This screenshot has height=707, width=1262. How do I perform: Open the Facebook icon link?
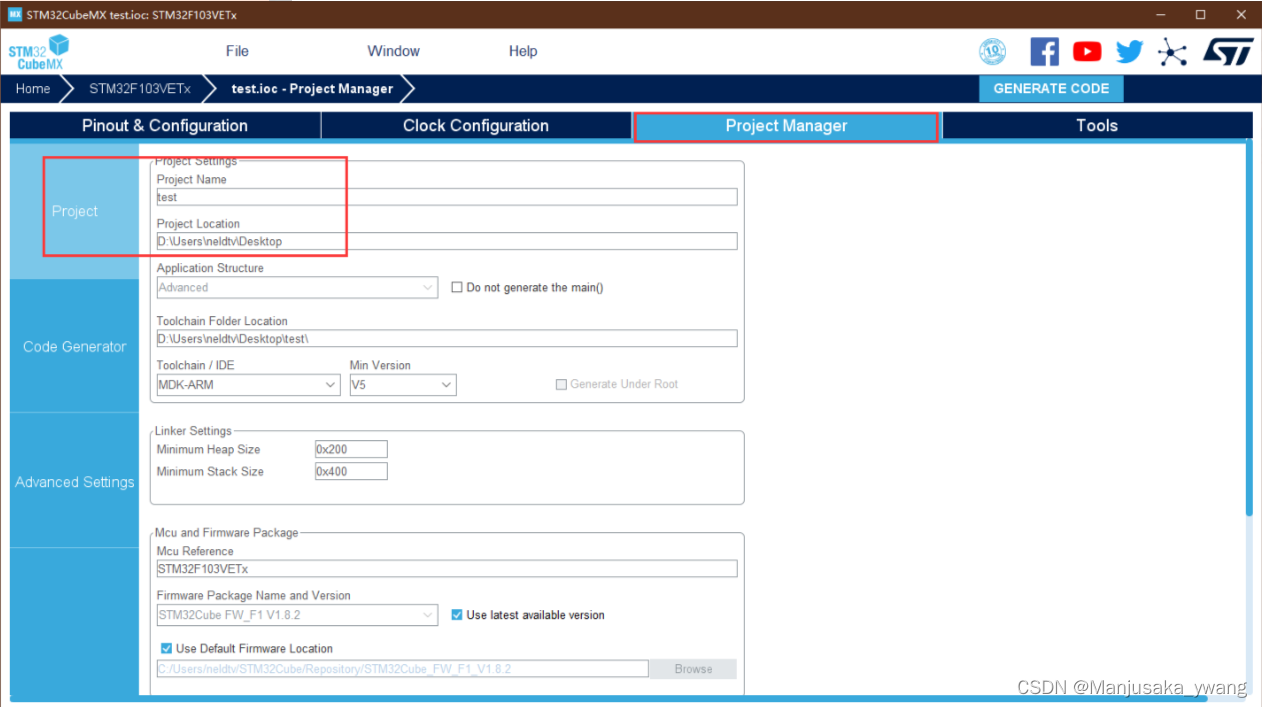(1044, 51)
